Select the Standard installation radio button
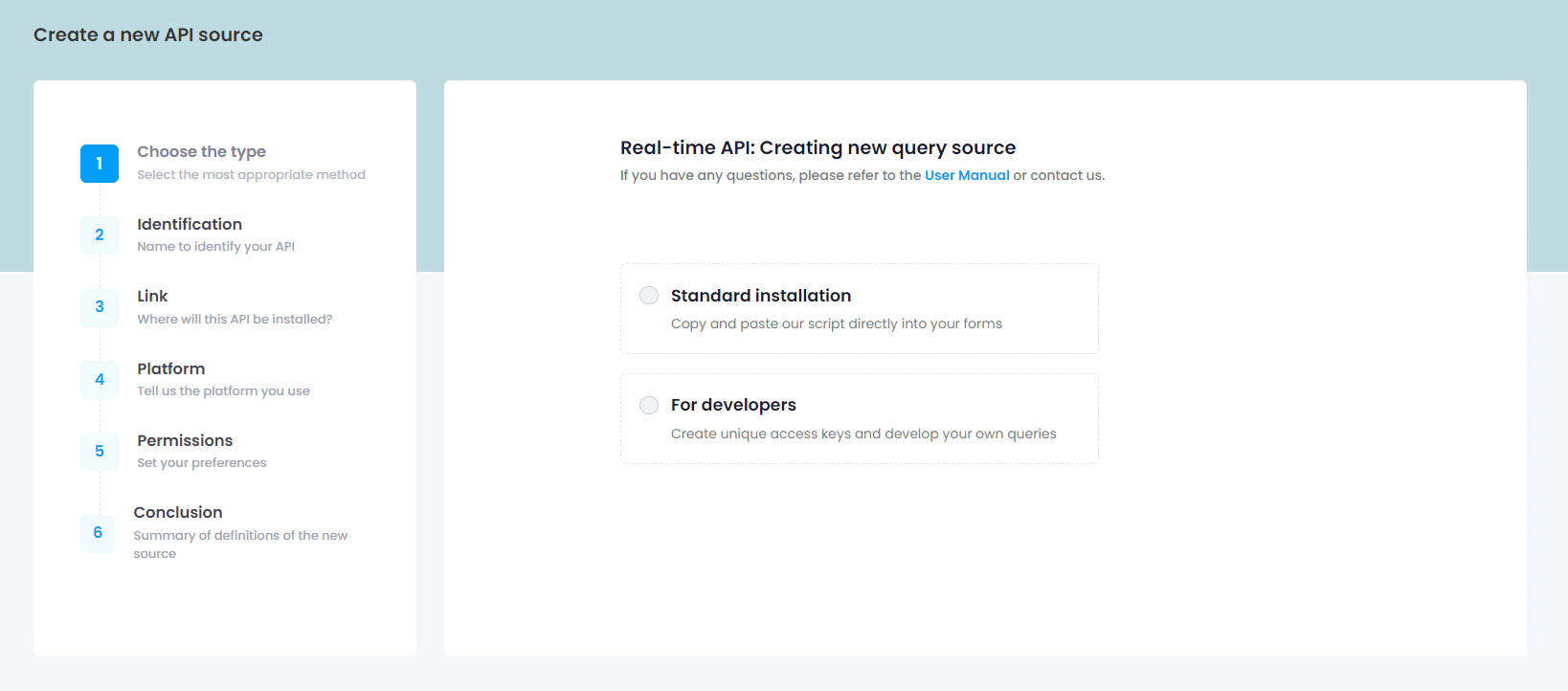Viewport: 1568px width, 691px height. (x=649, y=295)
